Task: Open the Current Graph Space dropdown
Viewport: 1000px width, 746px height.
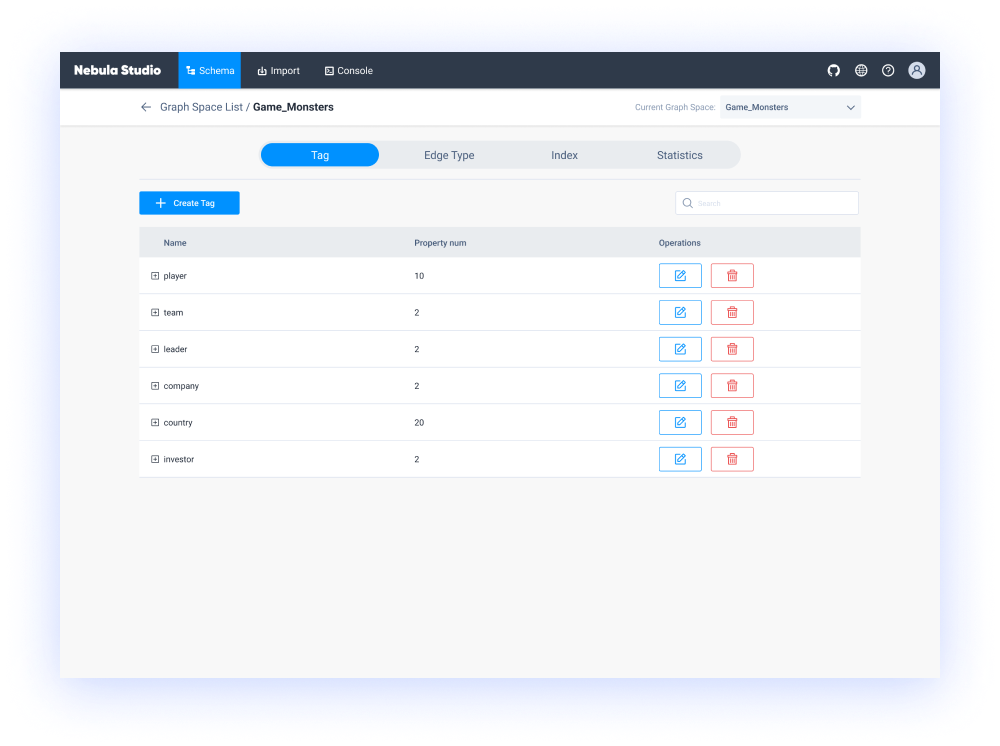Action: 790,106
